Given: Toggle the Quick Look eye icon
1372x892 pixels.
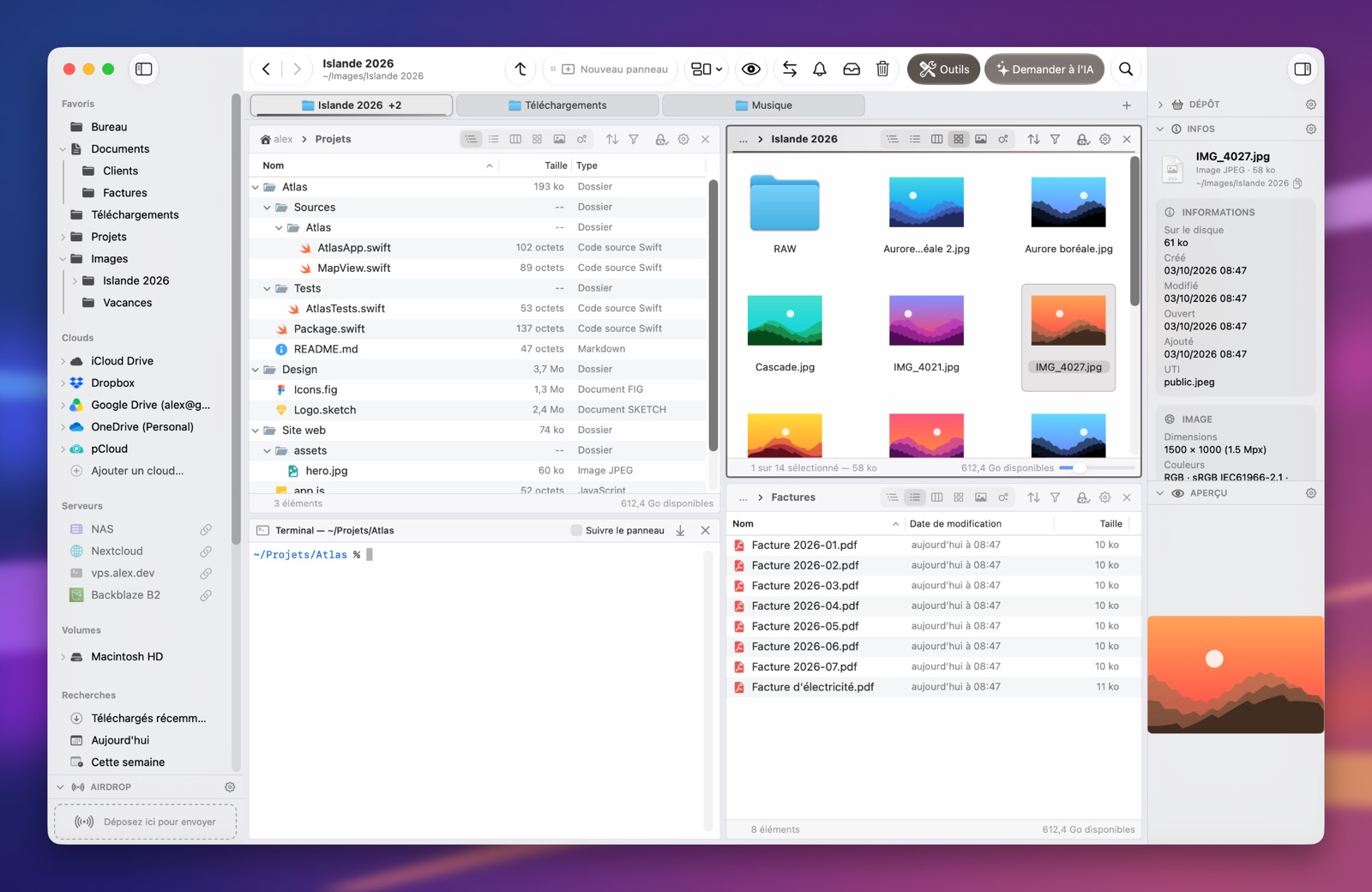Looking at the screenshot, I should (x=751, y=69).
